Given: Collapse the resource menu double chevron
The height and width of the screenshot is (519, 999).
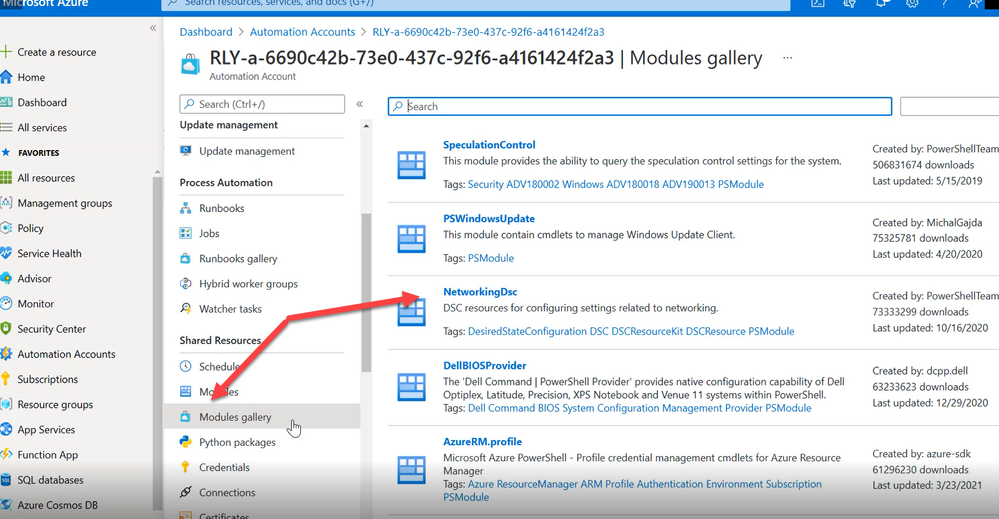Looking at the screenshot, I should tap(359, 104).
